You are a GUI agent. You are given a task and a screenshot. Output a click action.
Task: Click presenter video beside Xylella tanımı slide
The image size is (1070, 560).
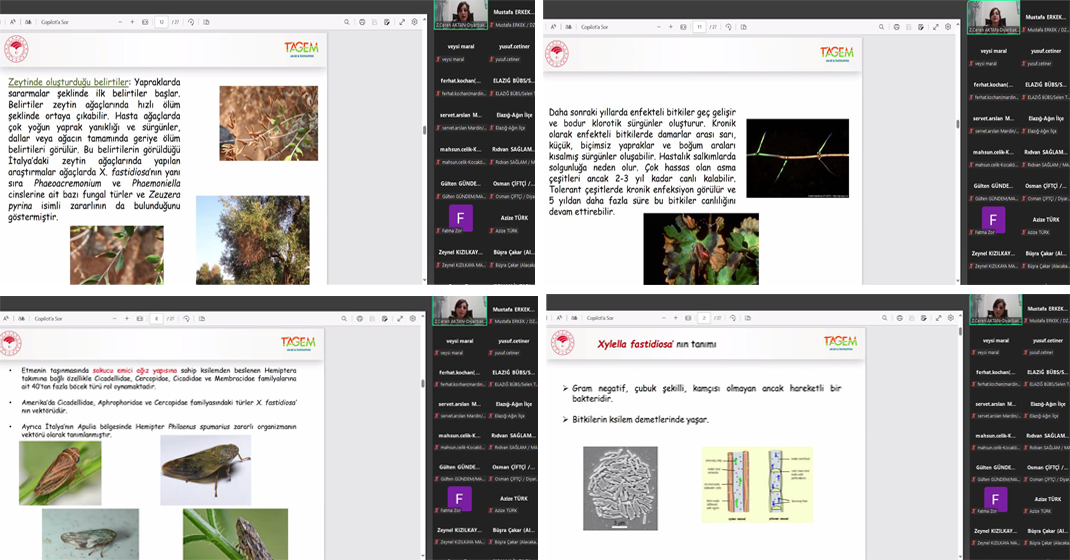(x=995, y=310)
